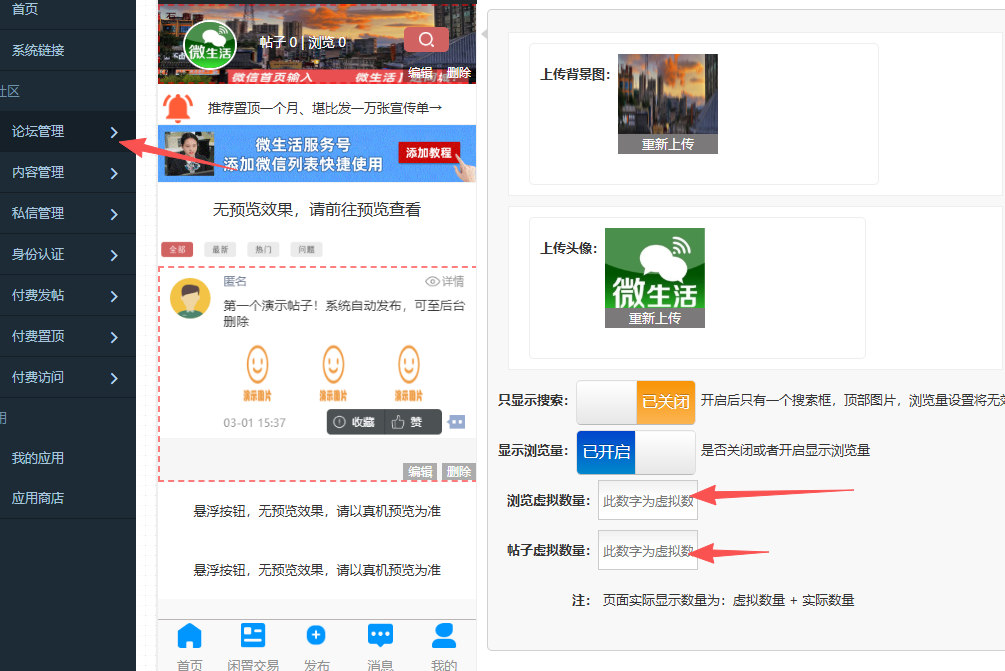Image resolution: width=1005 pixels, height=671 pixels.
Task: Click the post's more-options icon beside 赞
Action: (457, 422)
